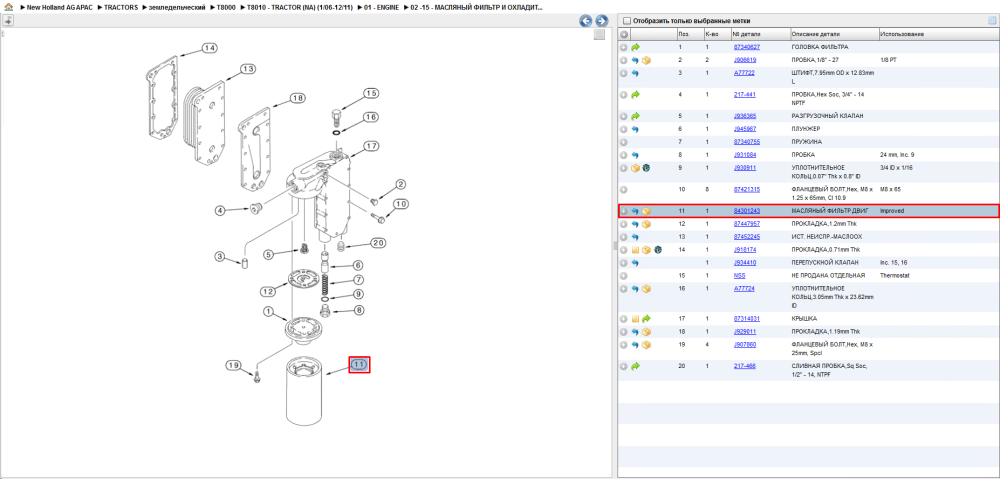Select callout 14 on the diagram

point(209,48)
